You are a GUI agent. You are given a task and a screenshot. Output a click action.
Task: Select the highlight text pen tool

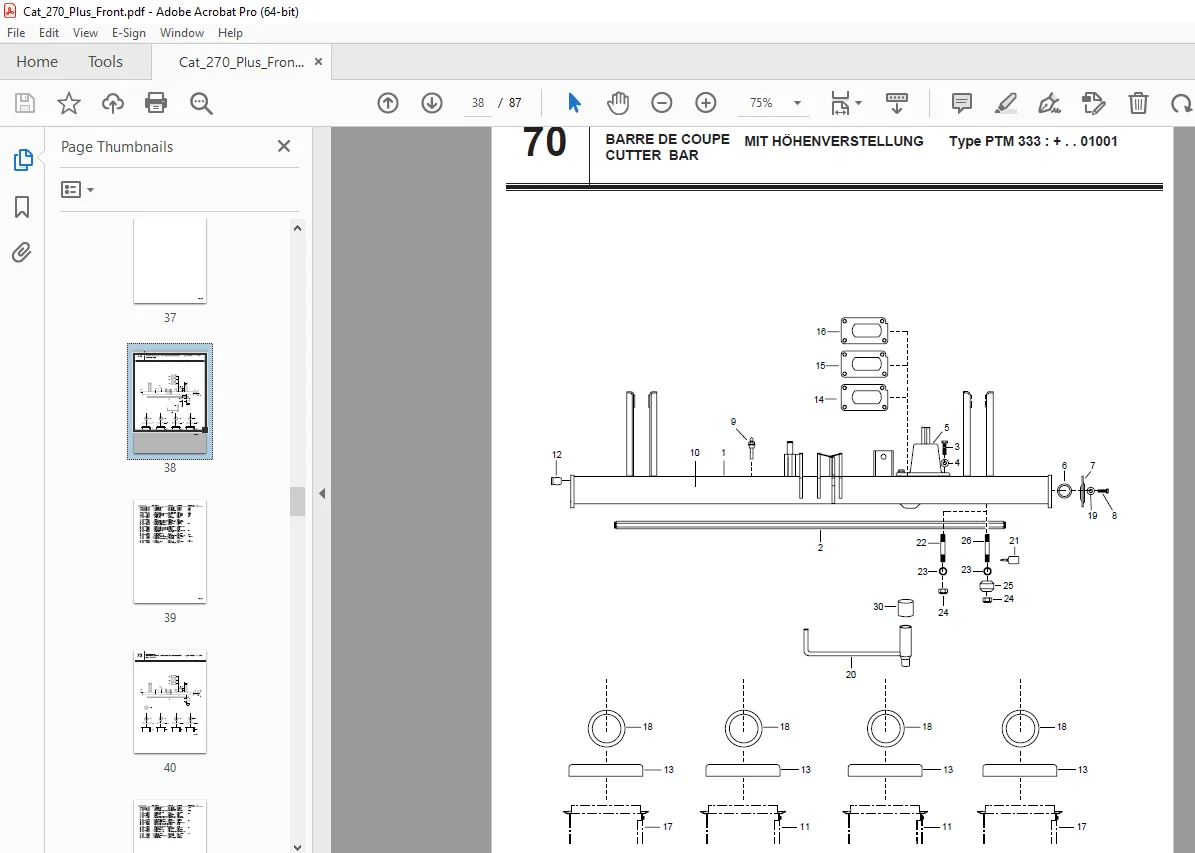1006,103
